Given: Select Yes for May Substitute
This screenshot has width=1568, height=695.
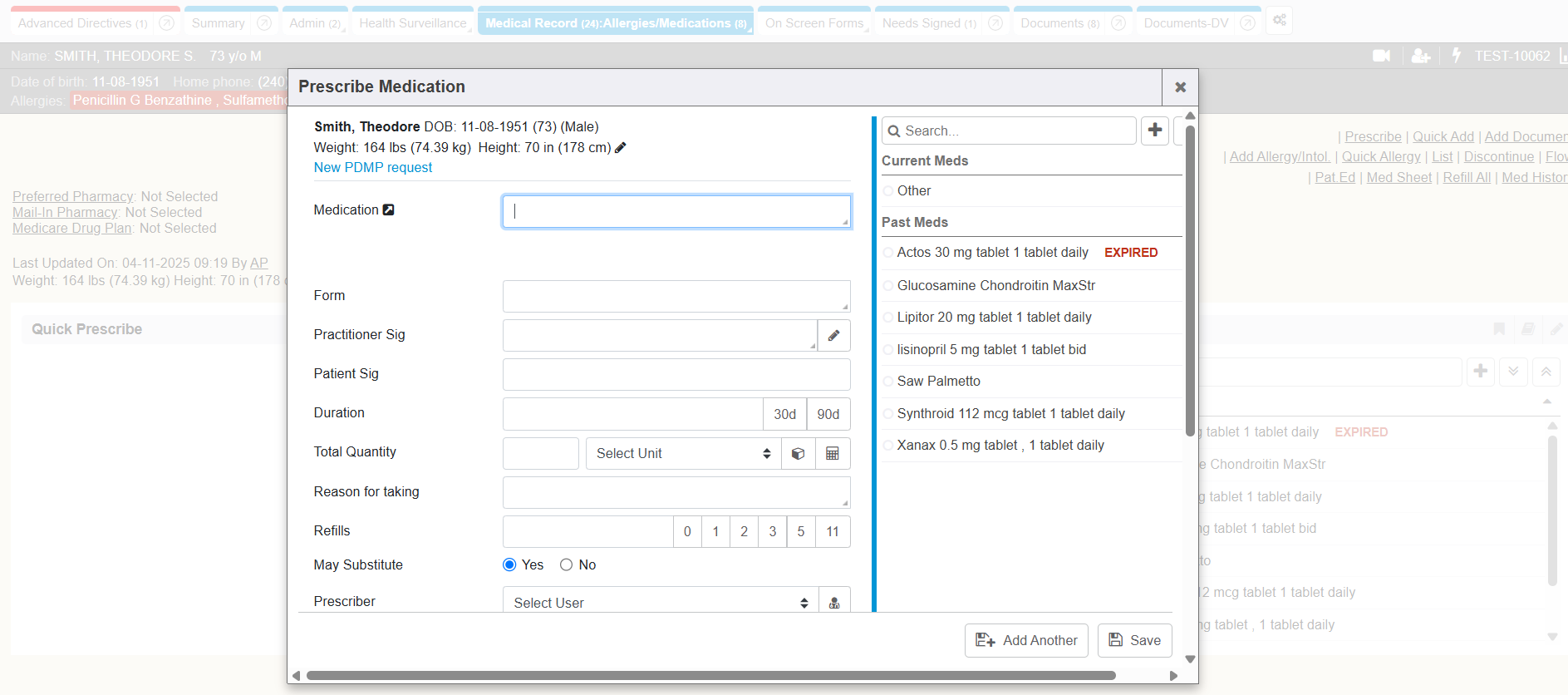Looking at the screenshot, I should pos(509,565).
